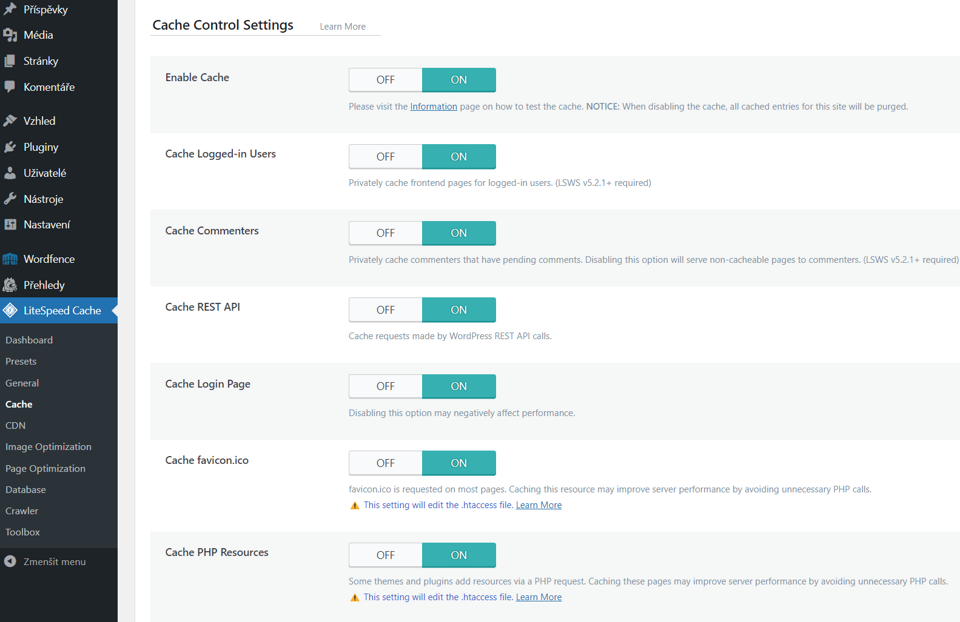
Task: Click the Pluginy plug icon
Action: pyautogui.click(x=10, y=147)
